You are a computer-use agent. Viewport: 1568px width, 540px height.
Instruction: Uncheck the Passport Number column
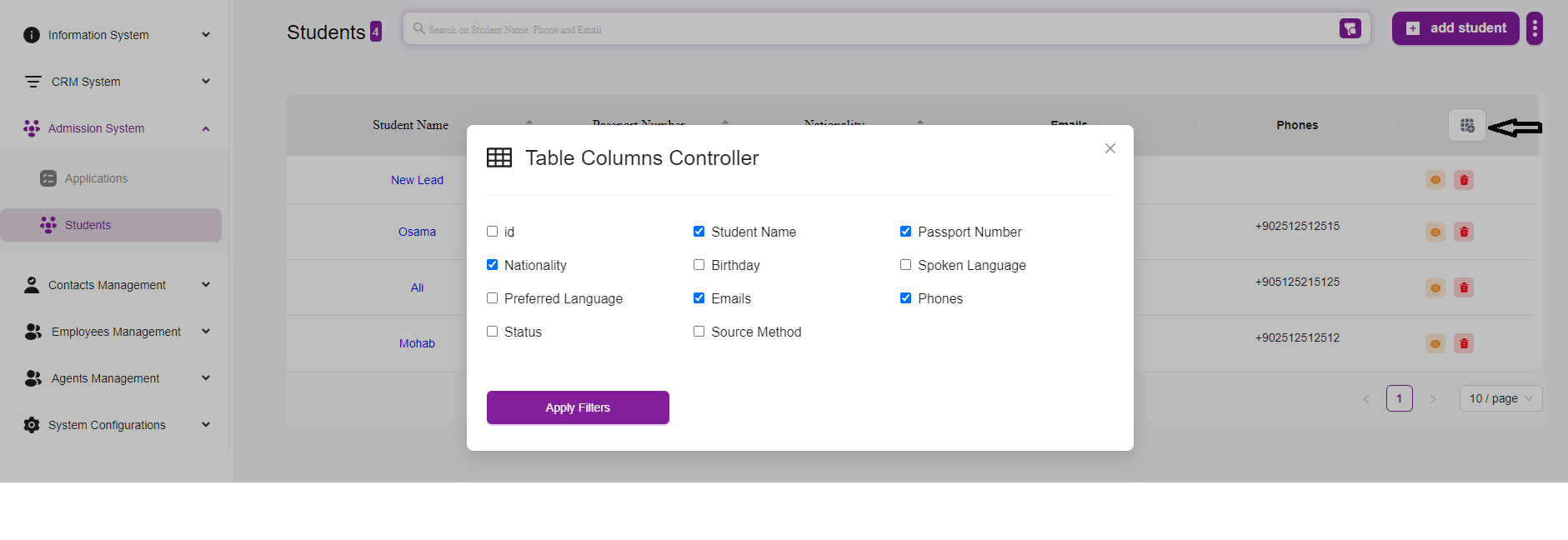(x=905, y=232)
